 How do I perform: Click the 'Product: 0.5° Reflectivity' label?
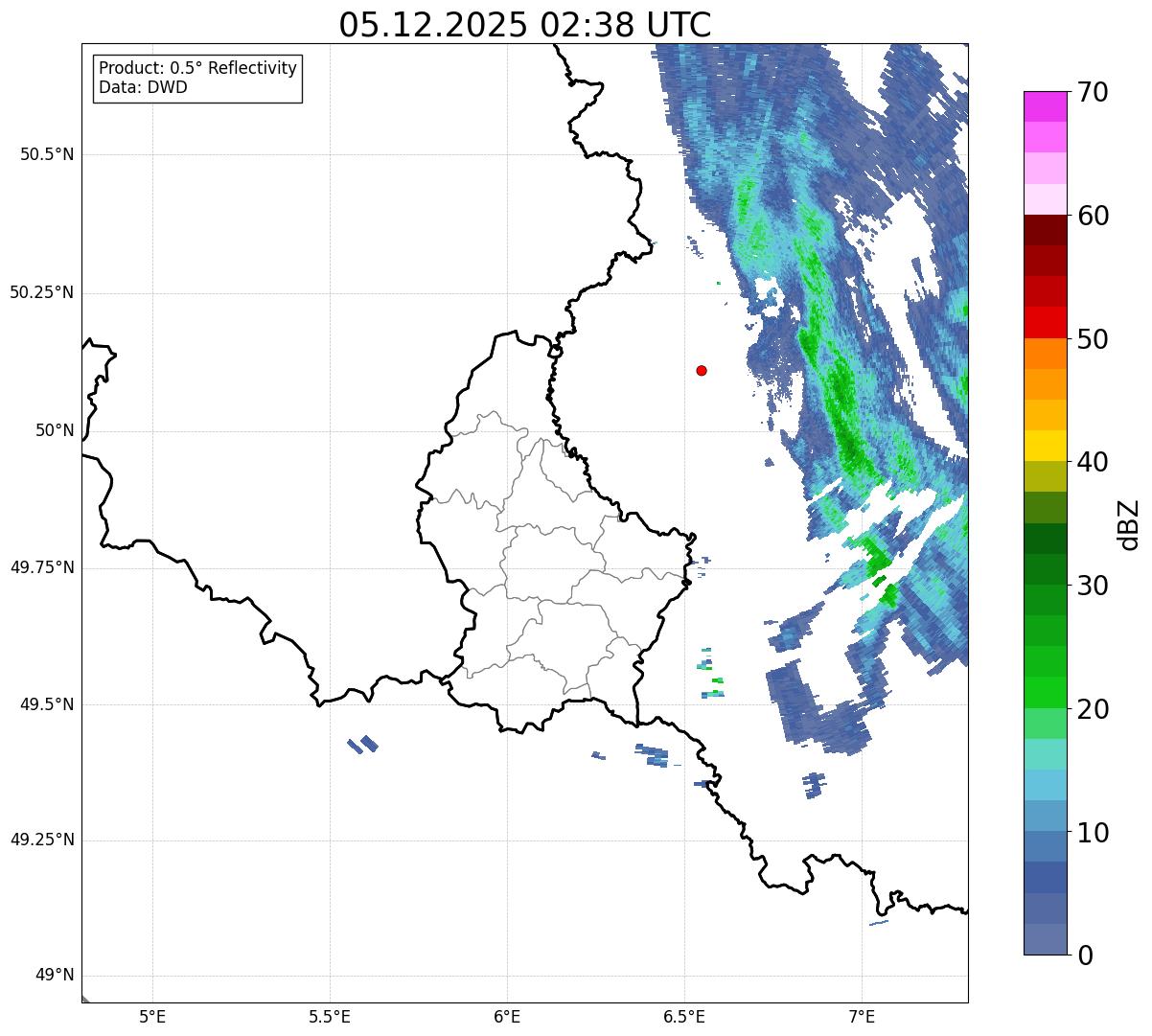pyautogui.click(x=197, y=68)
